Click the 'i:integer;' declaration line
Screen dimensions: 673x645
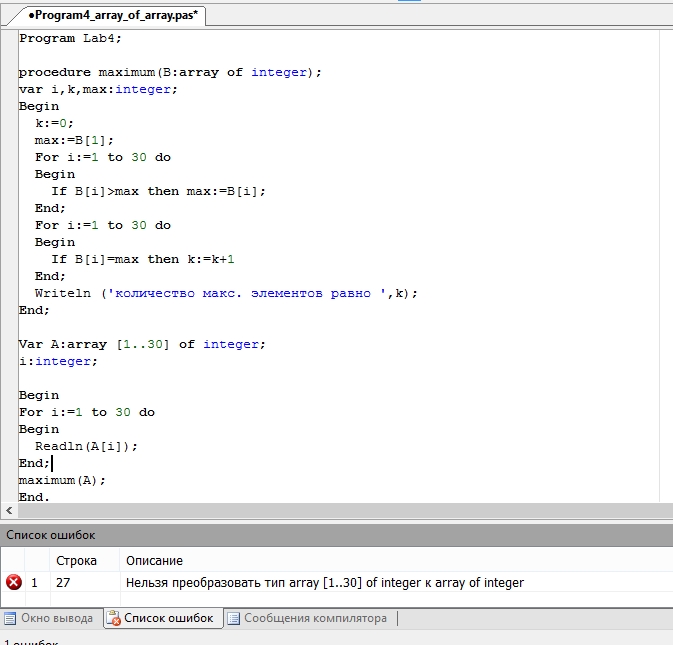point(58,361)
